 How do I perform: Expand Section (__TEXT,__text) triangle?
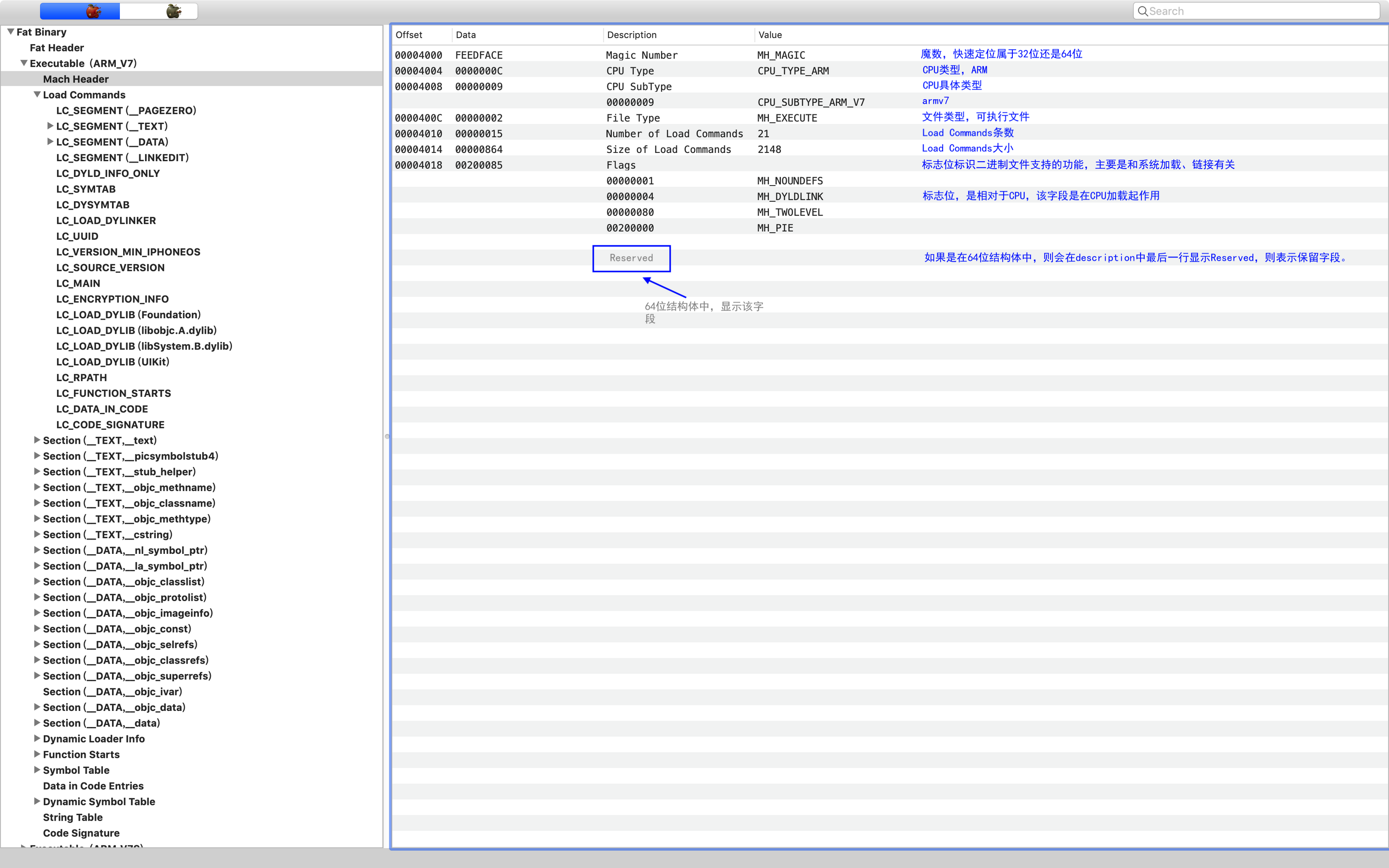(37, 440)
